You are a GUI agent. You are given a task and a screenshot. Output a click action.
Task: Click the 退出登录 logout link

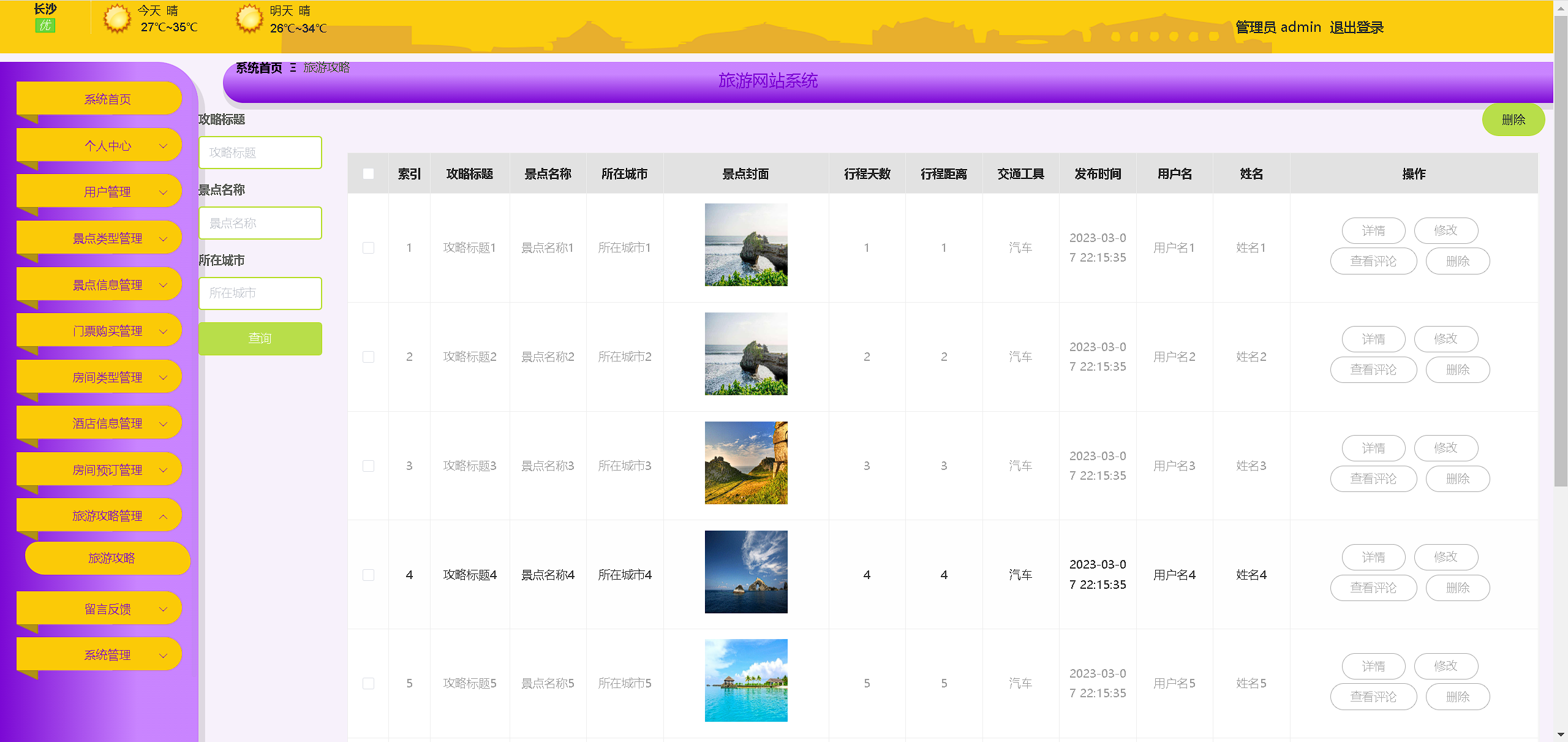(1356, 28)
